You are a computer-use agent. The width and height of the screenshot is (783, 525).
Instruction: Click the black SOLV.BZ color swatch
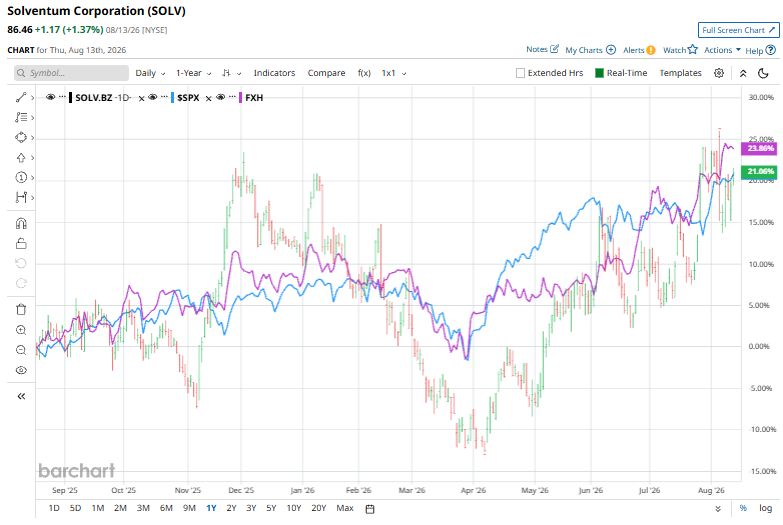[70, 97]
